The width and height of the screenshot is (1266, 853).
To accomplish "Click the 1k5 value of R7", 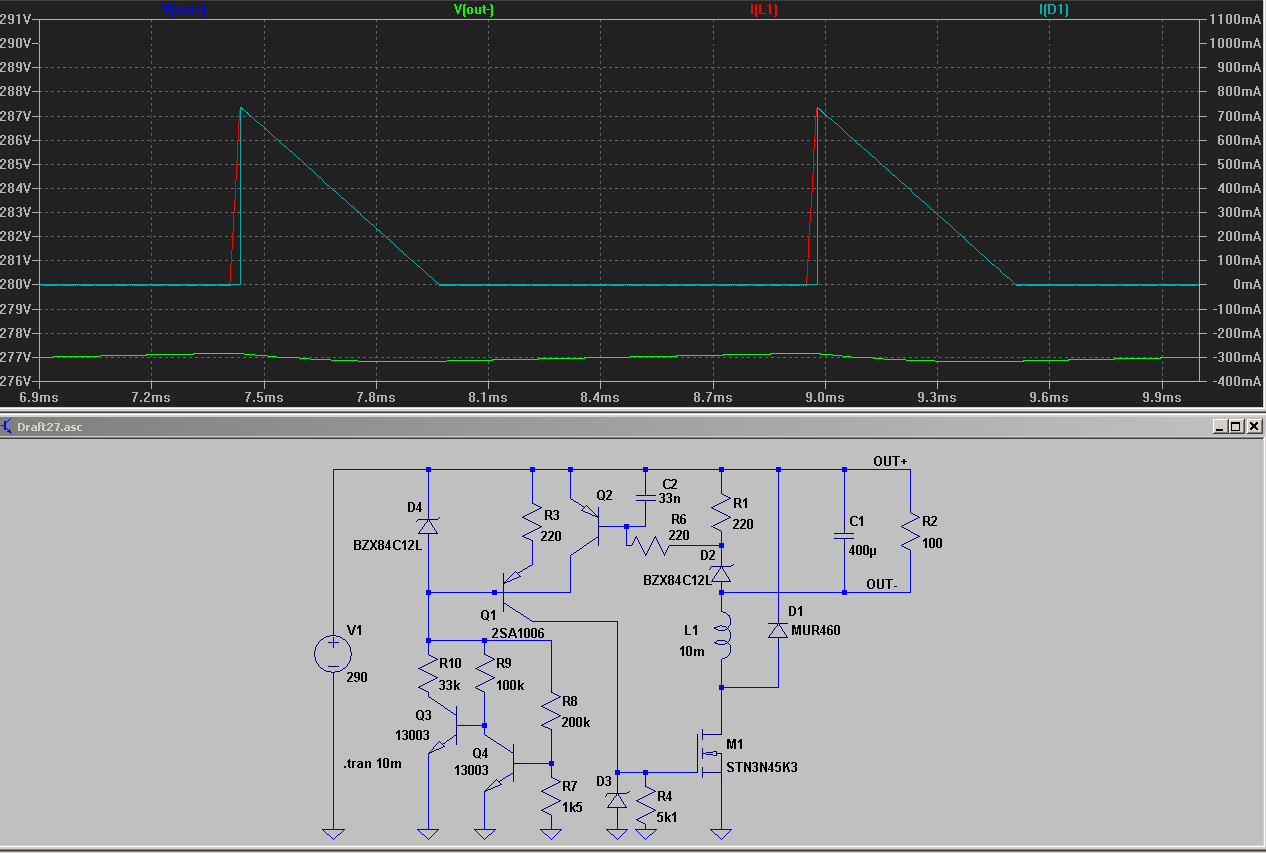I will click(x=572, y=807).
